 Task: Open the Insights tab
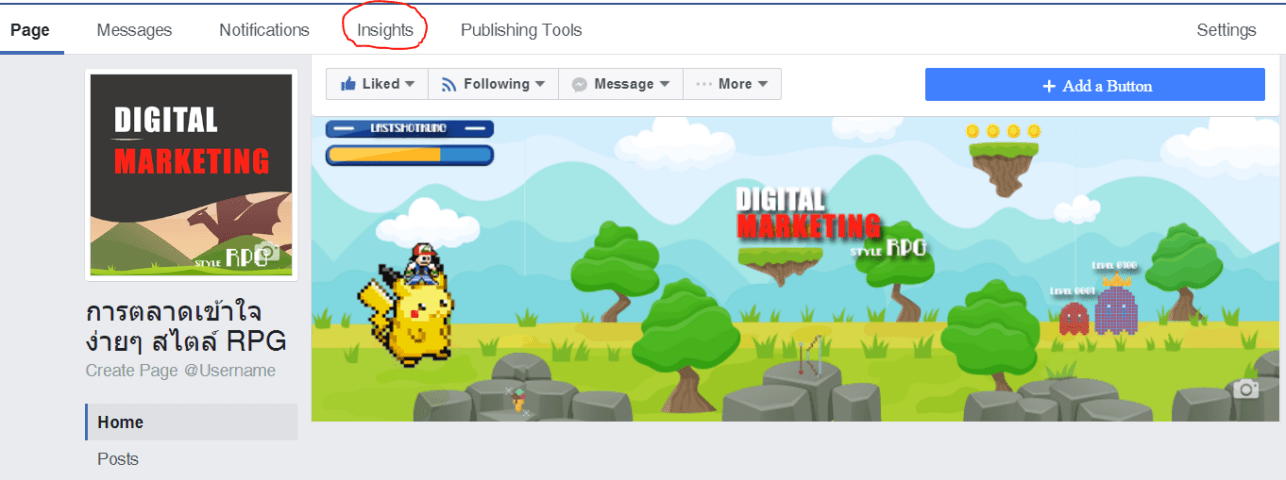(x=385, y=30)
